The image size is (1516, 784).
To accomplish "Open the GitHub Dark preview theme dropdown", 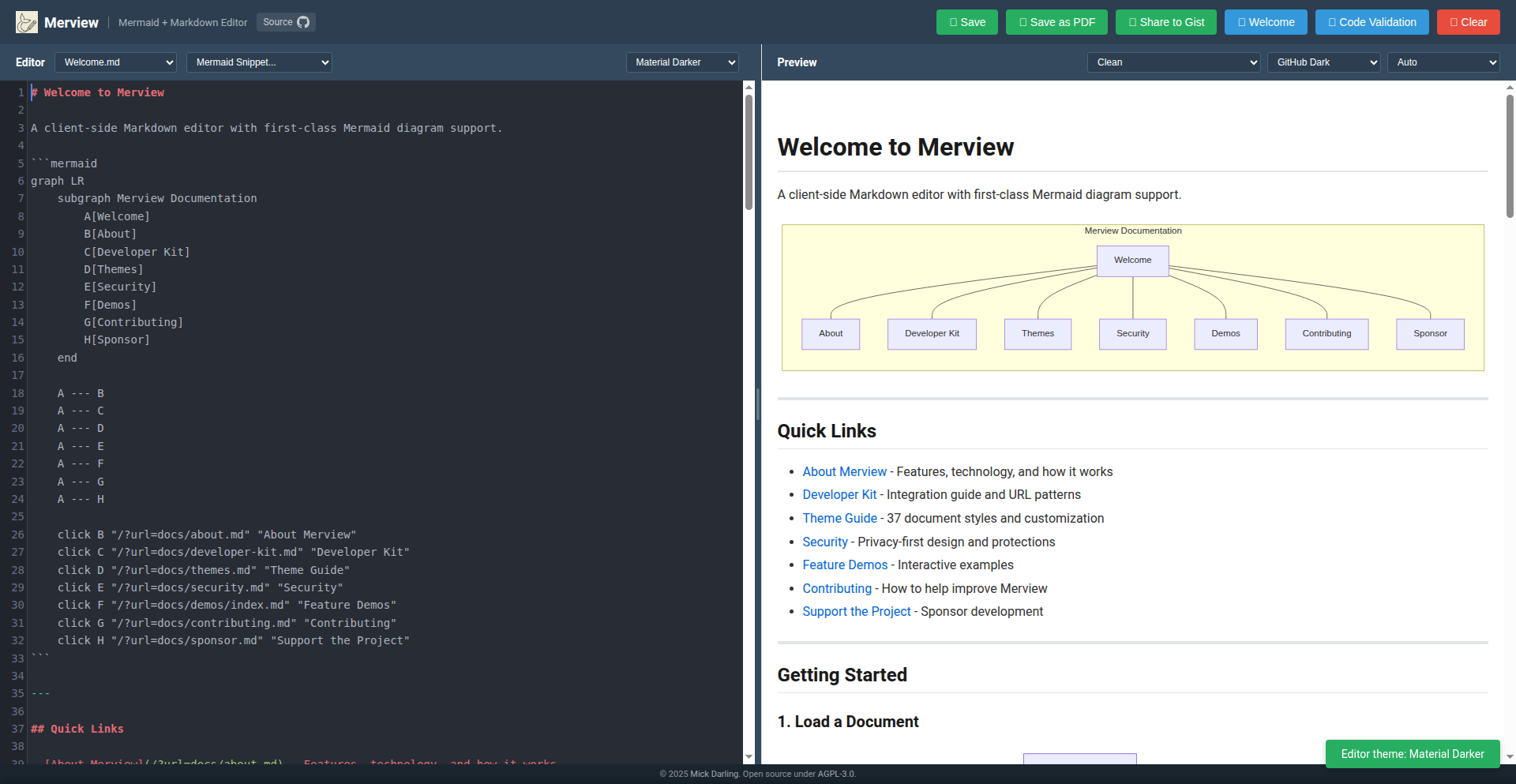I will [1323, 62].
